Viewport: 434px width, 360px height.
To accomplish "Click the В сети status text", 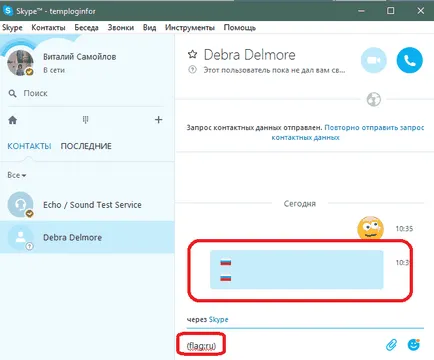I will (x=54, y=70).
